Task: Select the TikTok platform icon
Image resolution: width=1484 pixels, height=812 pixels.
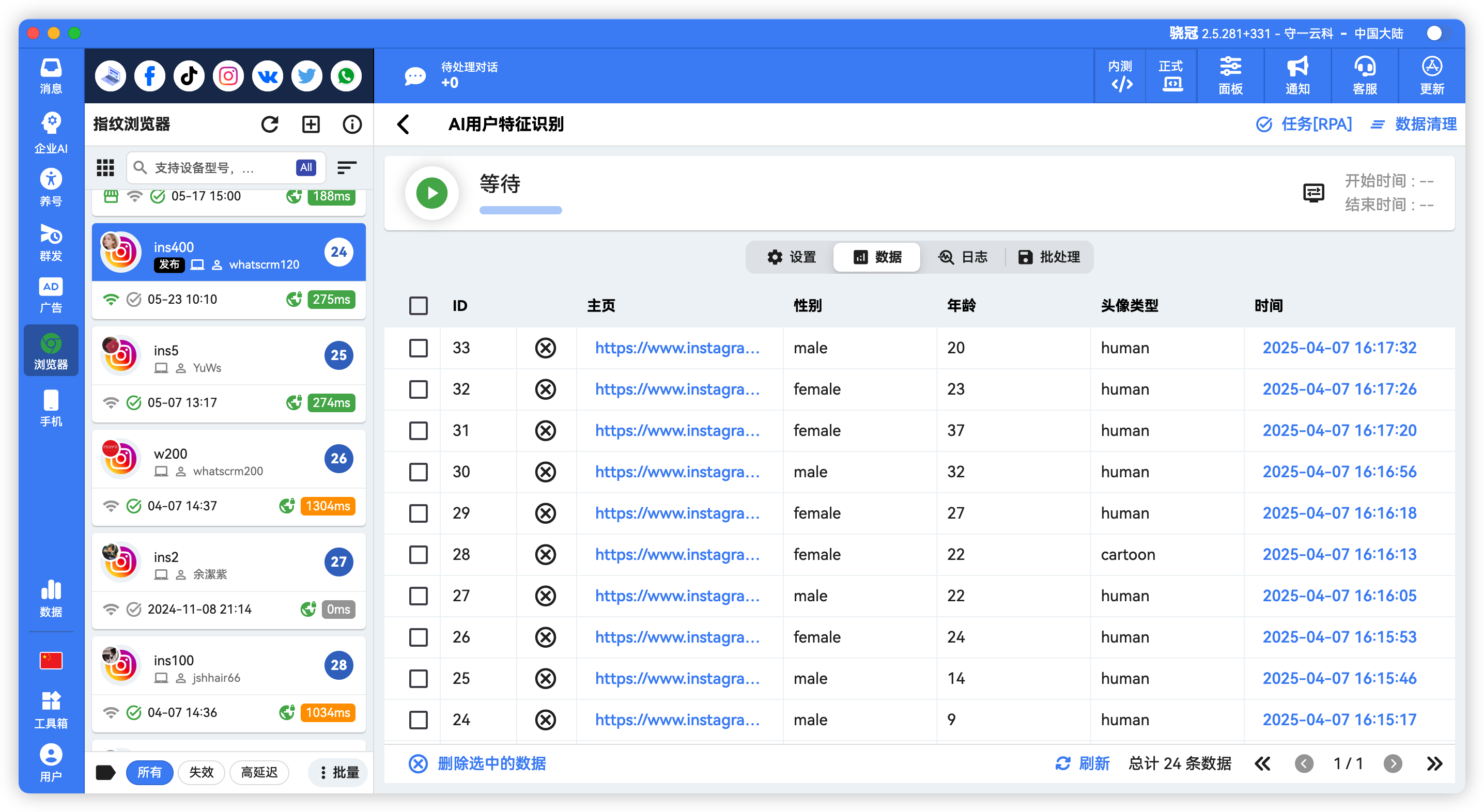Action: 189,75
